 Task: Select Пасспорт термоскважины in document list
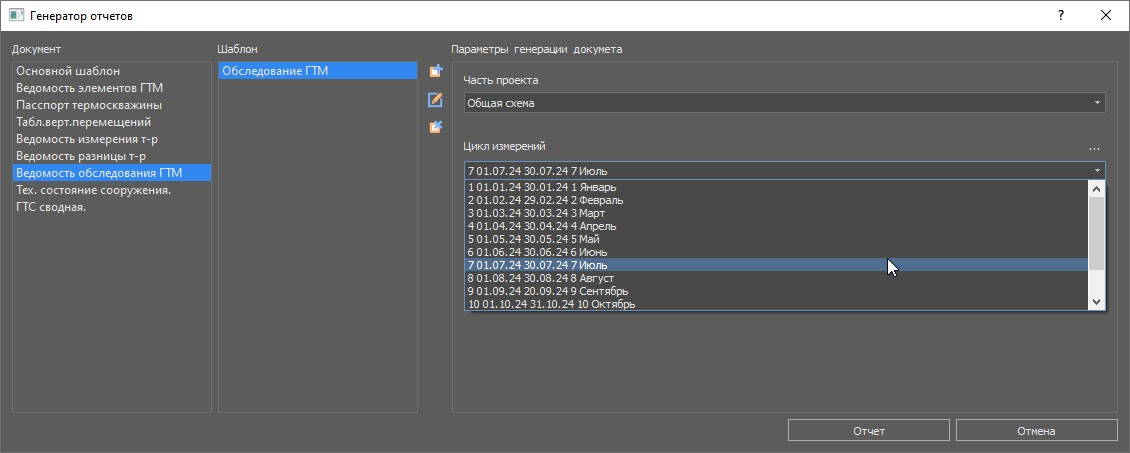(x=89, y=105)
